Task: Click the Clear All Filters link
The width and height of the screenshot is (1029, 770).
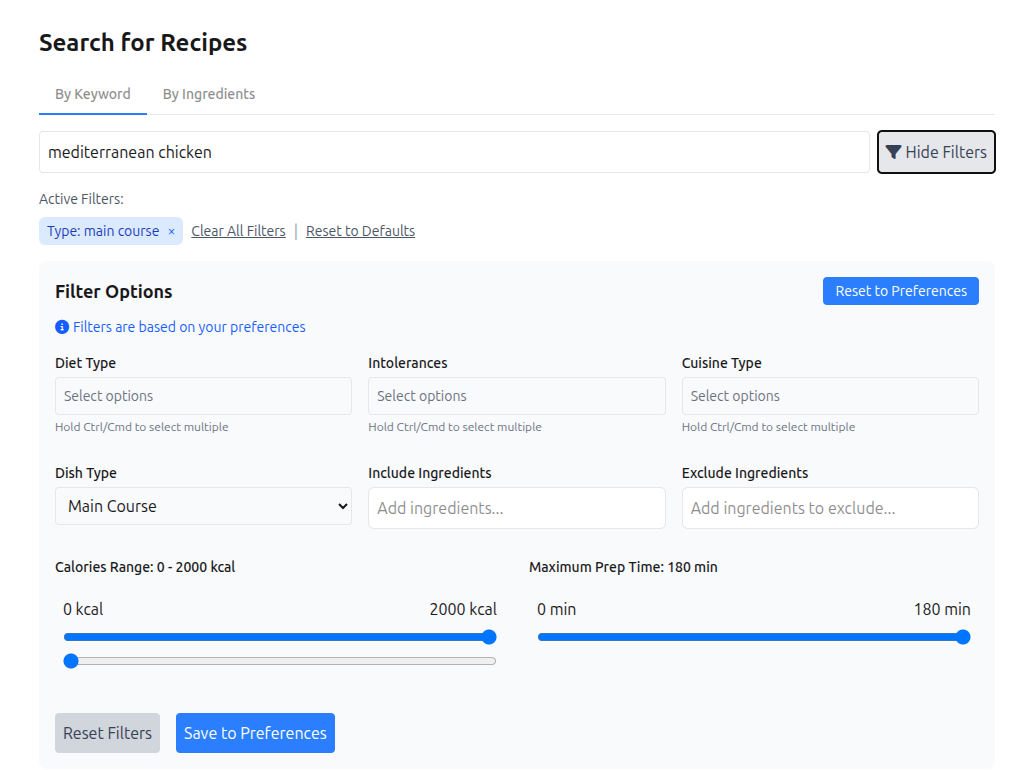Action: coord(238,231)
